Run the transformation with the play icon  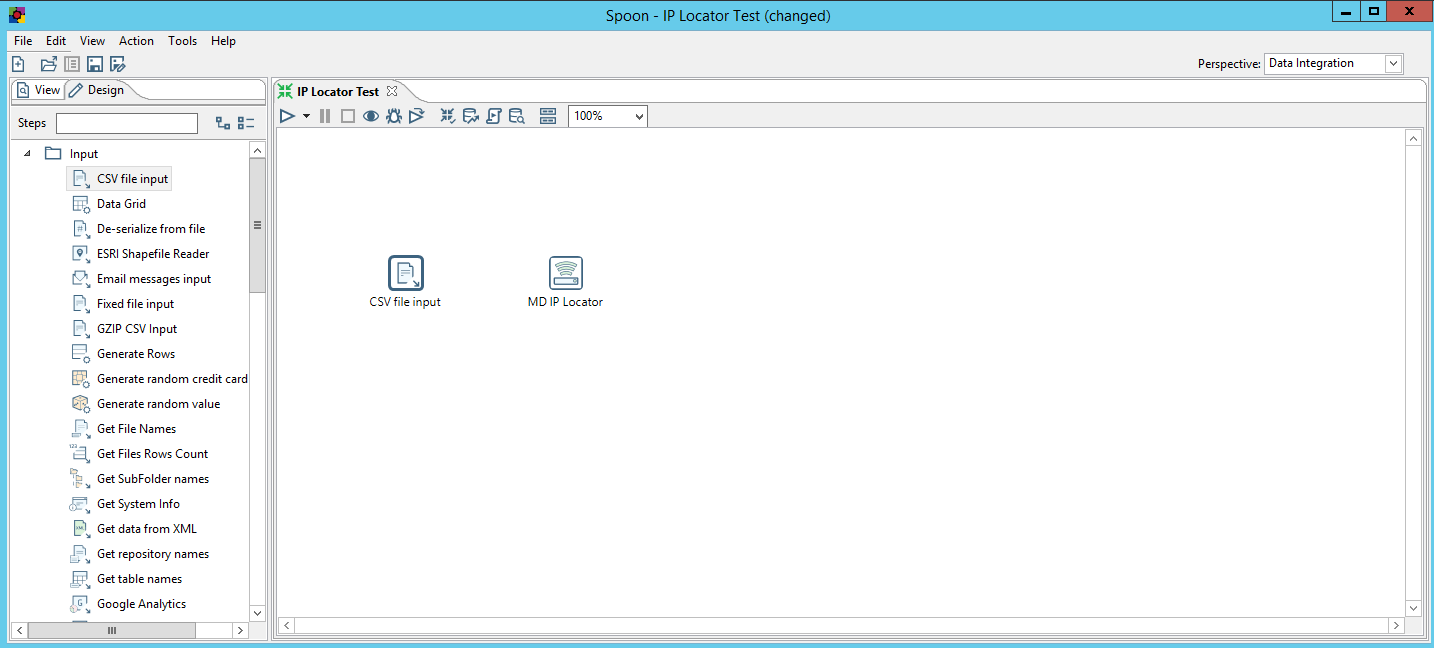(287, 116)
